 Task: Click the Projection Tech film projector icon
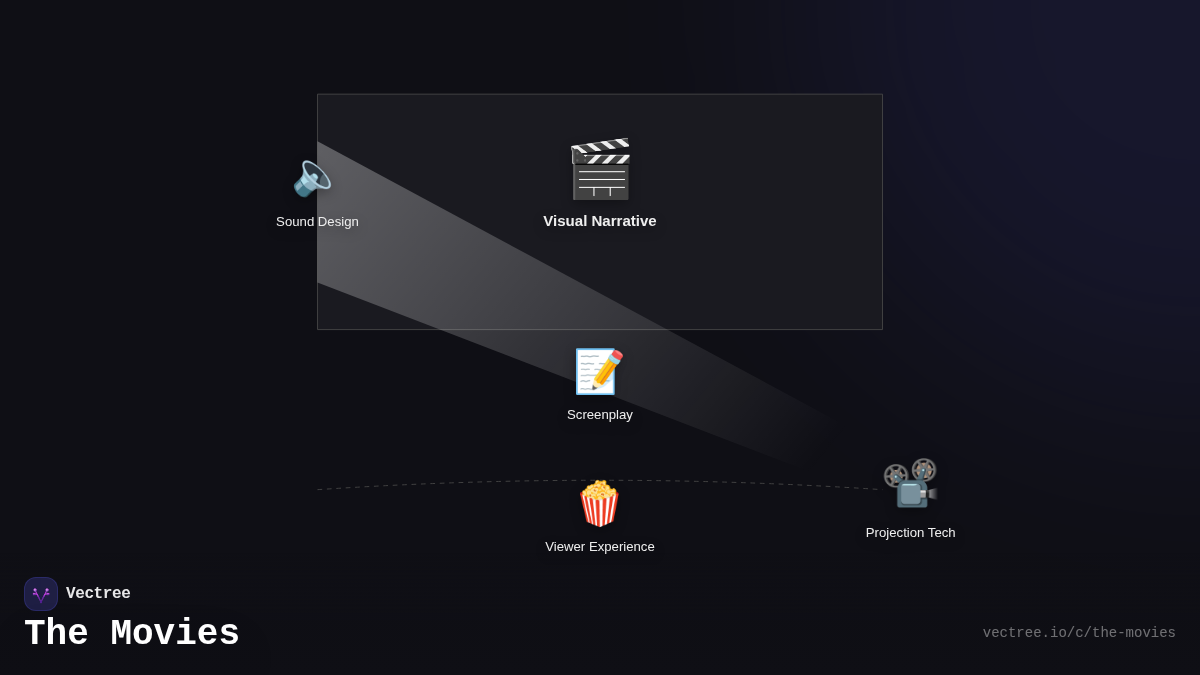[910, 483]
